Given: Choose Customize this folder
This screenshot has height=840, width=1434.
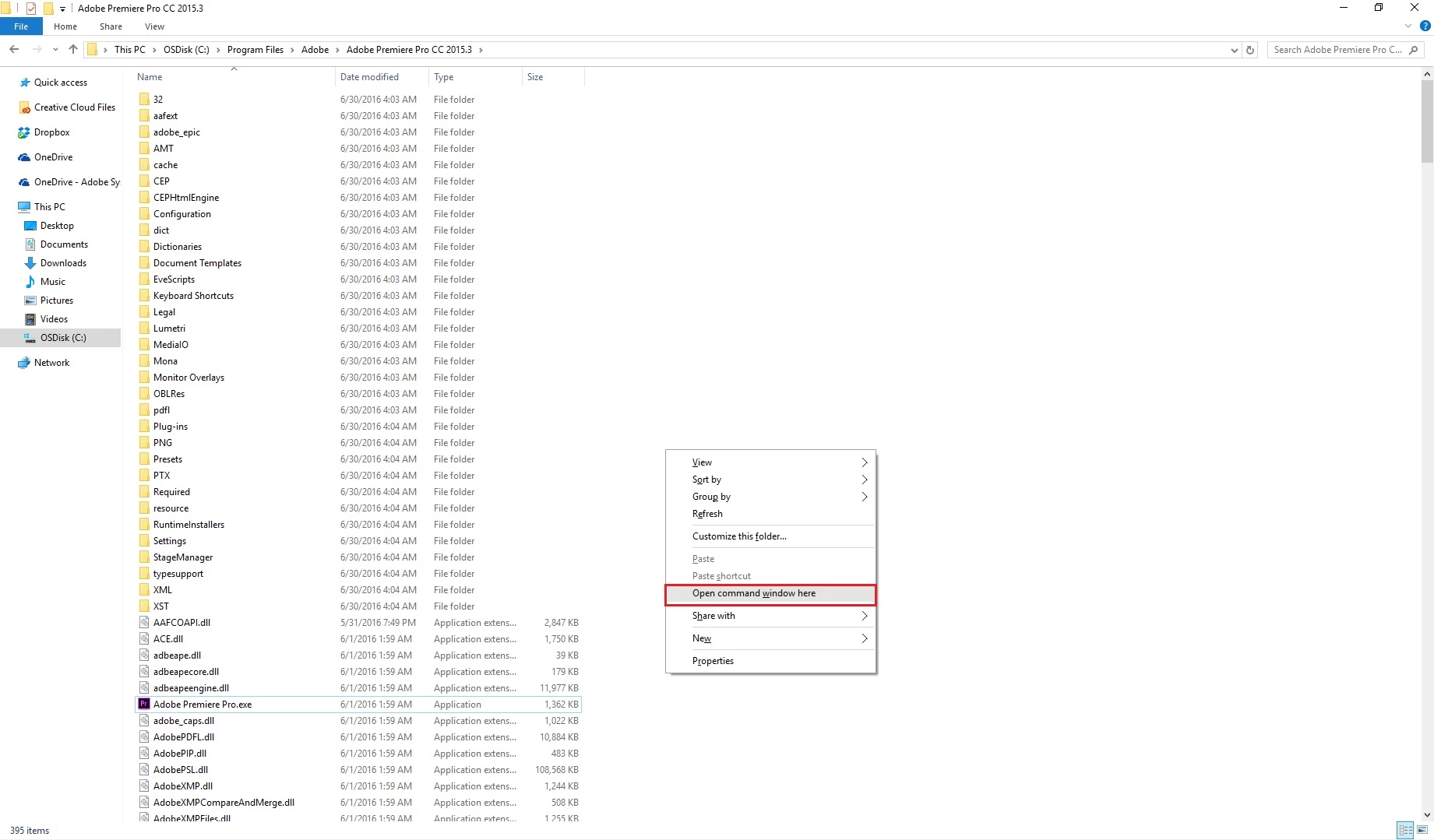Looking at the screenshot, I should click(770, 536).
